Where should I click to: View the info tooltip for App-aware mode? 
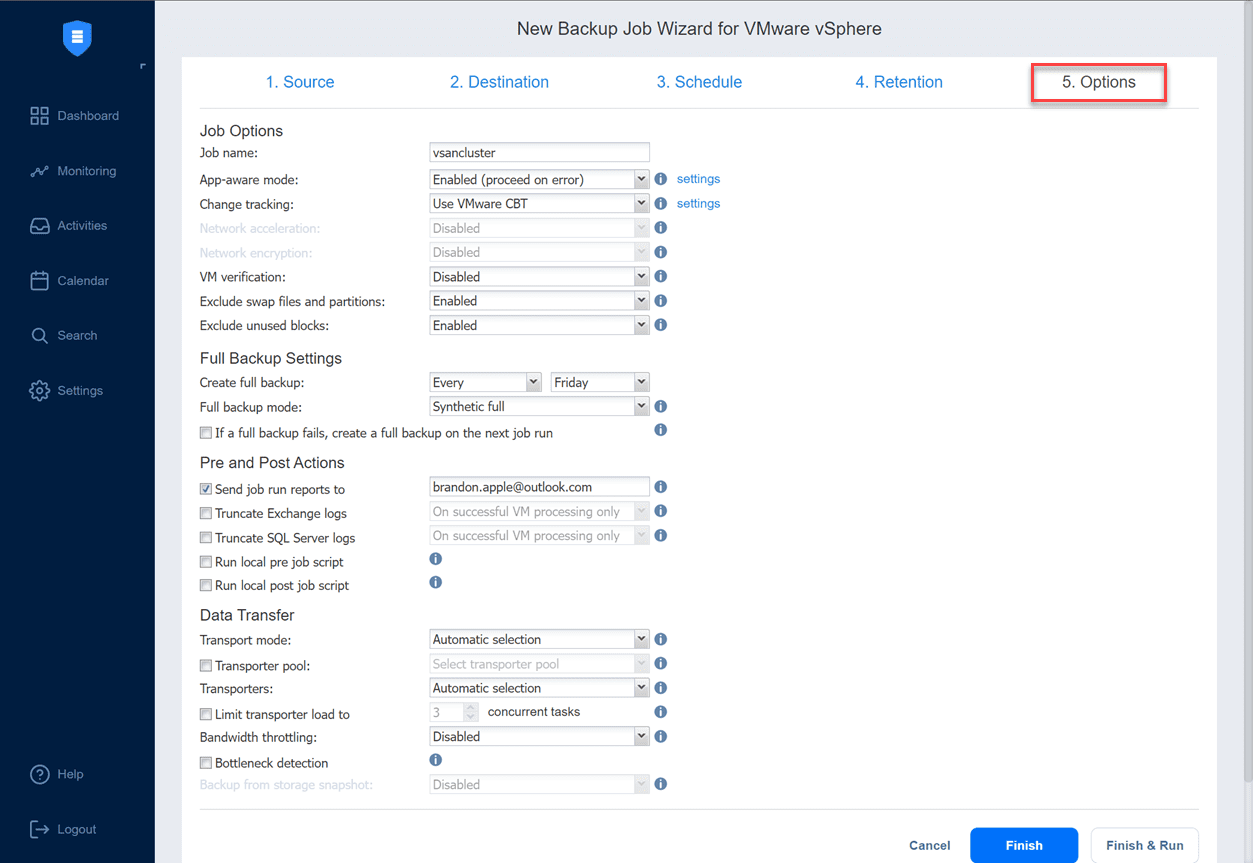point(660,179)
